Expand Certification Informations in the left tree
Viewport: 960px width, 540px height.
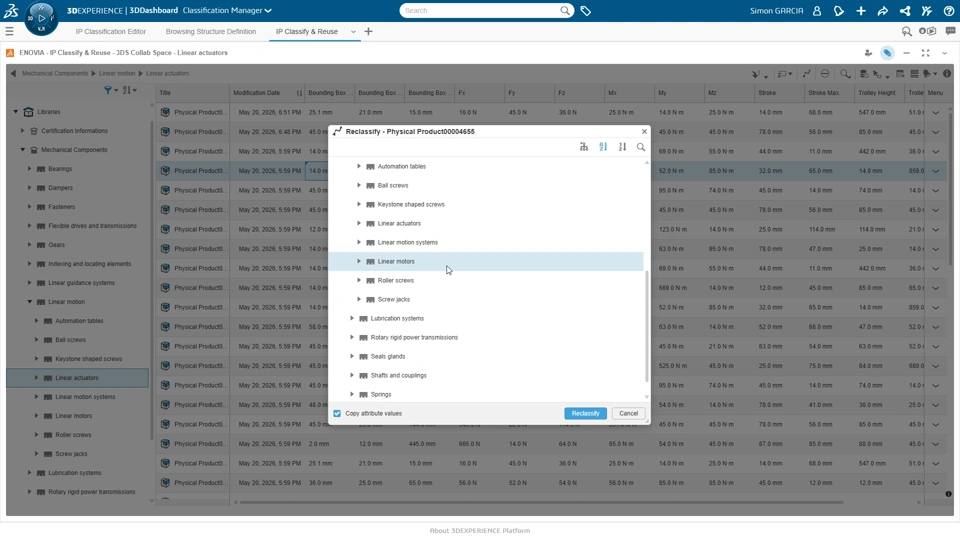(23, 131)
